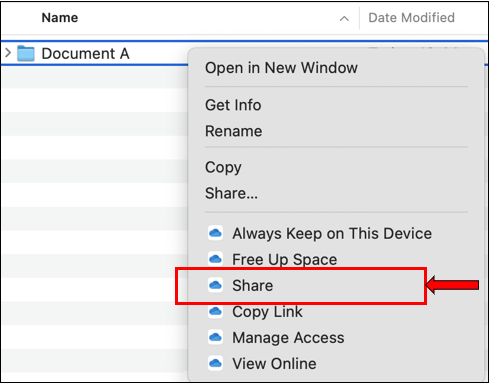Click cloud icon by Always Keep on This Device
491x385 pixels.
point(215,233)
